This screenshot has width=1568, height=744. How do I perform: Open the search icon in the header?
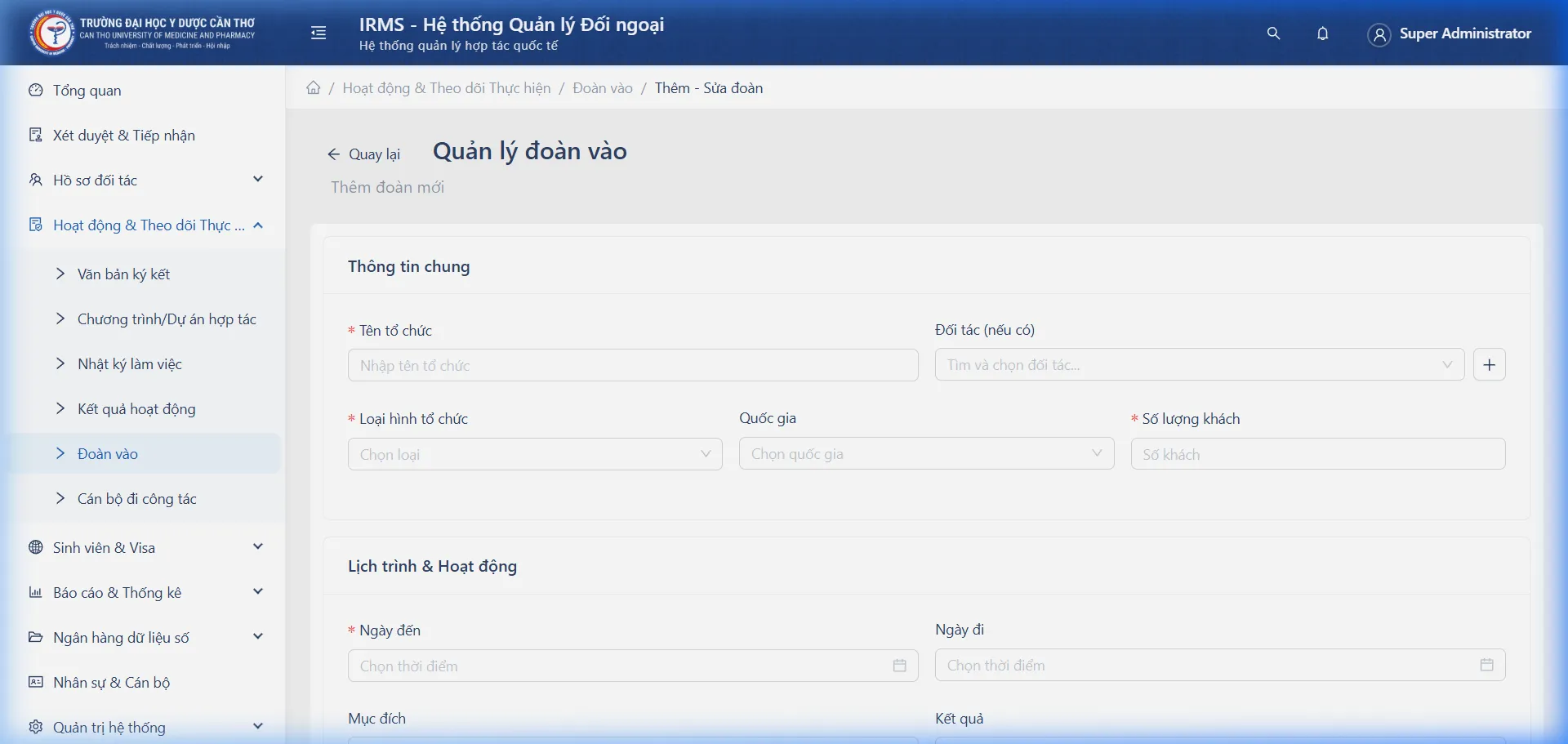1274,33
